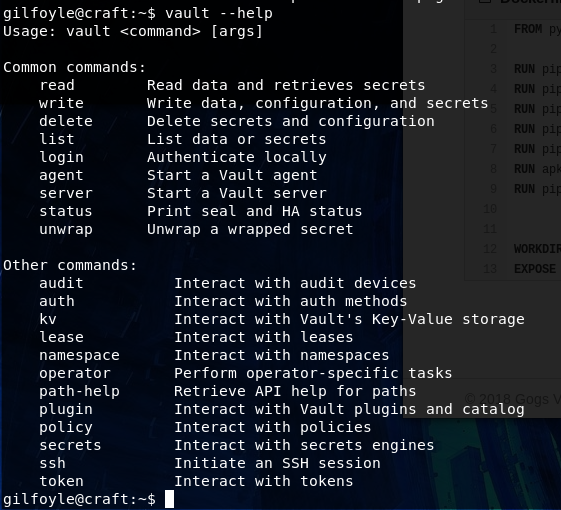
Task: Click the 'vault --help' typed command text
Action: point(219,14)
